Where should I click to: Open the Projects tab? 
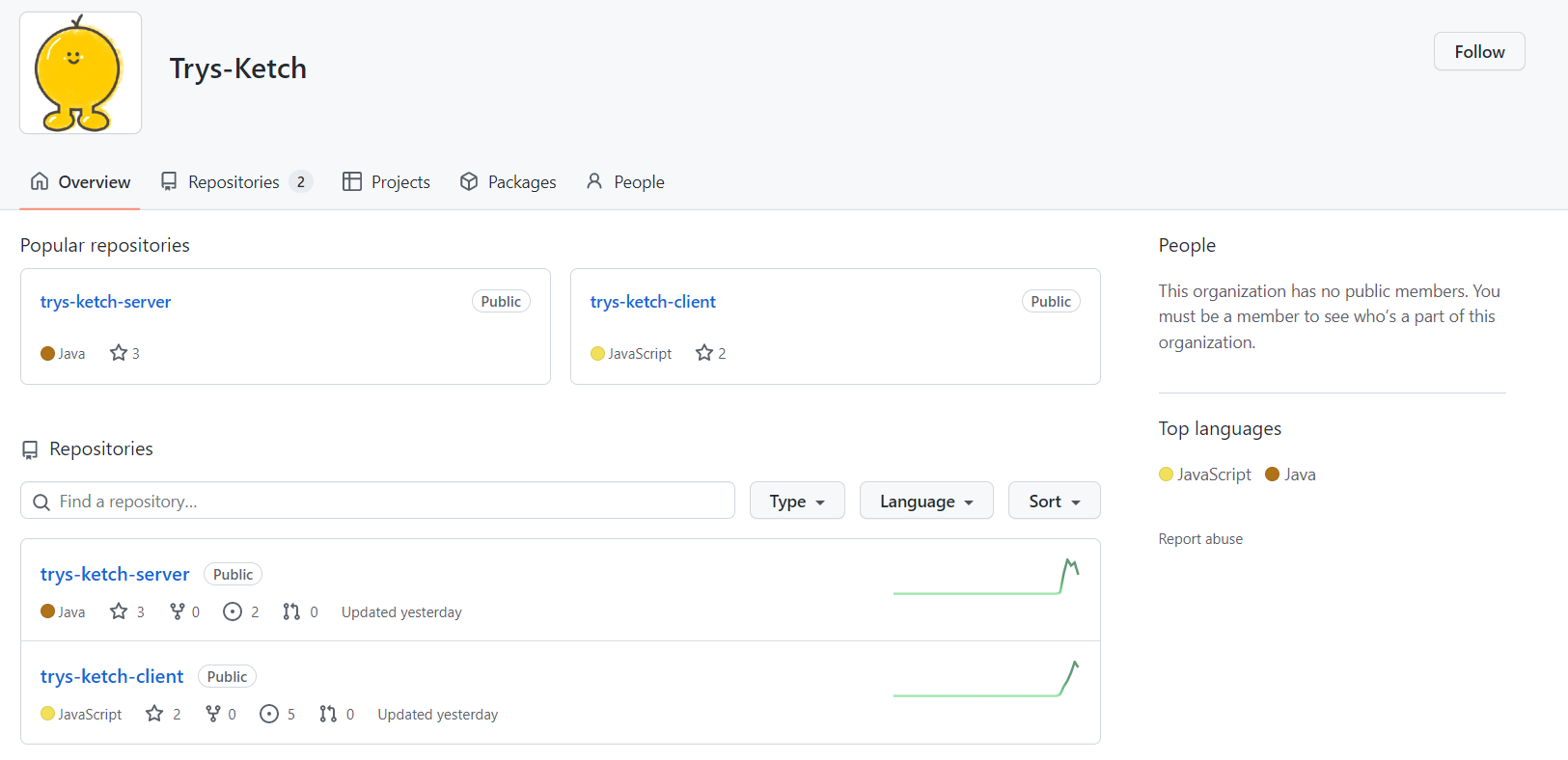387,181
